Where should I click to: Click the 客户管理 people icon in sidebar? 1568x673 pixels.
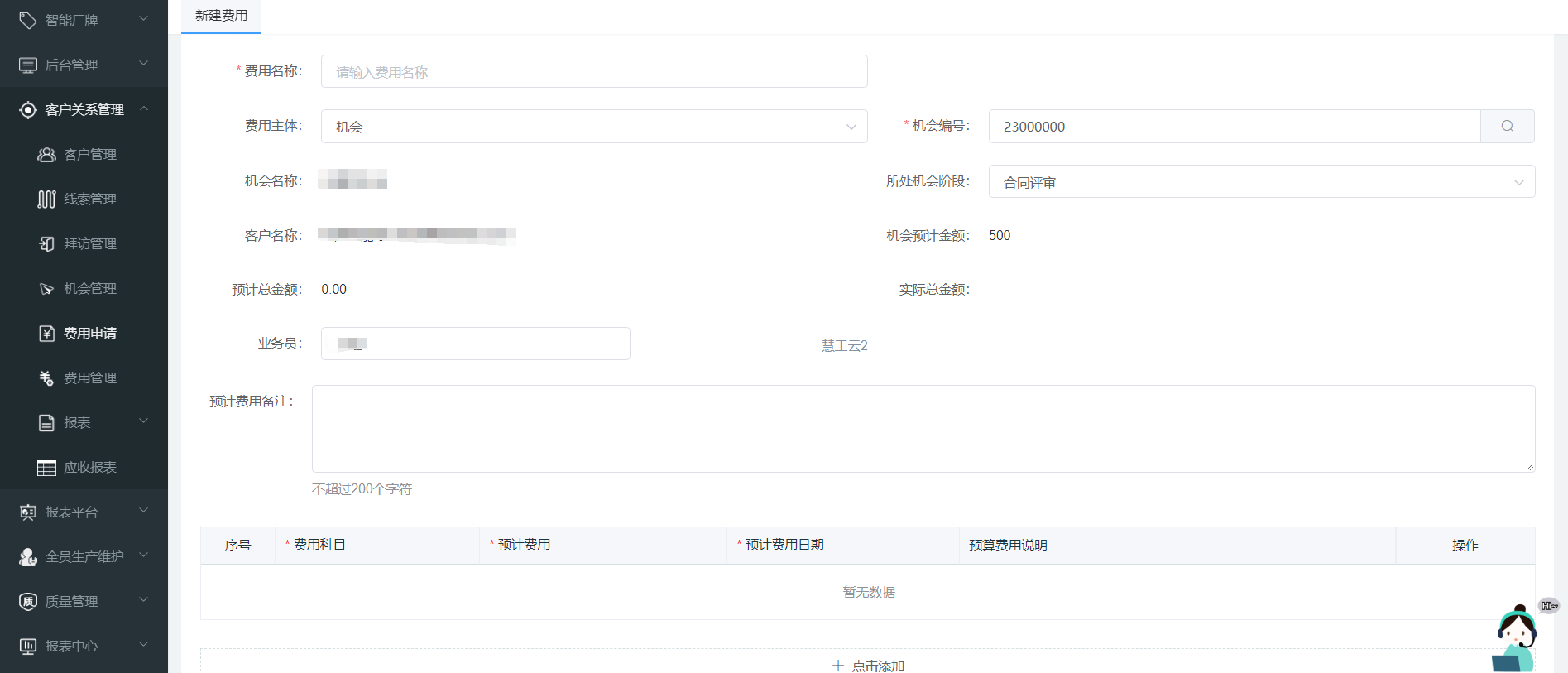(x=46, y=155)
